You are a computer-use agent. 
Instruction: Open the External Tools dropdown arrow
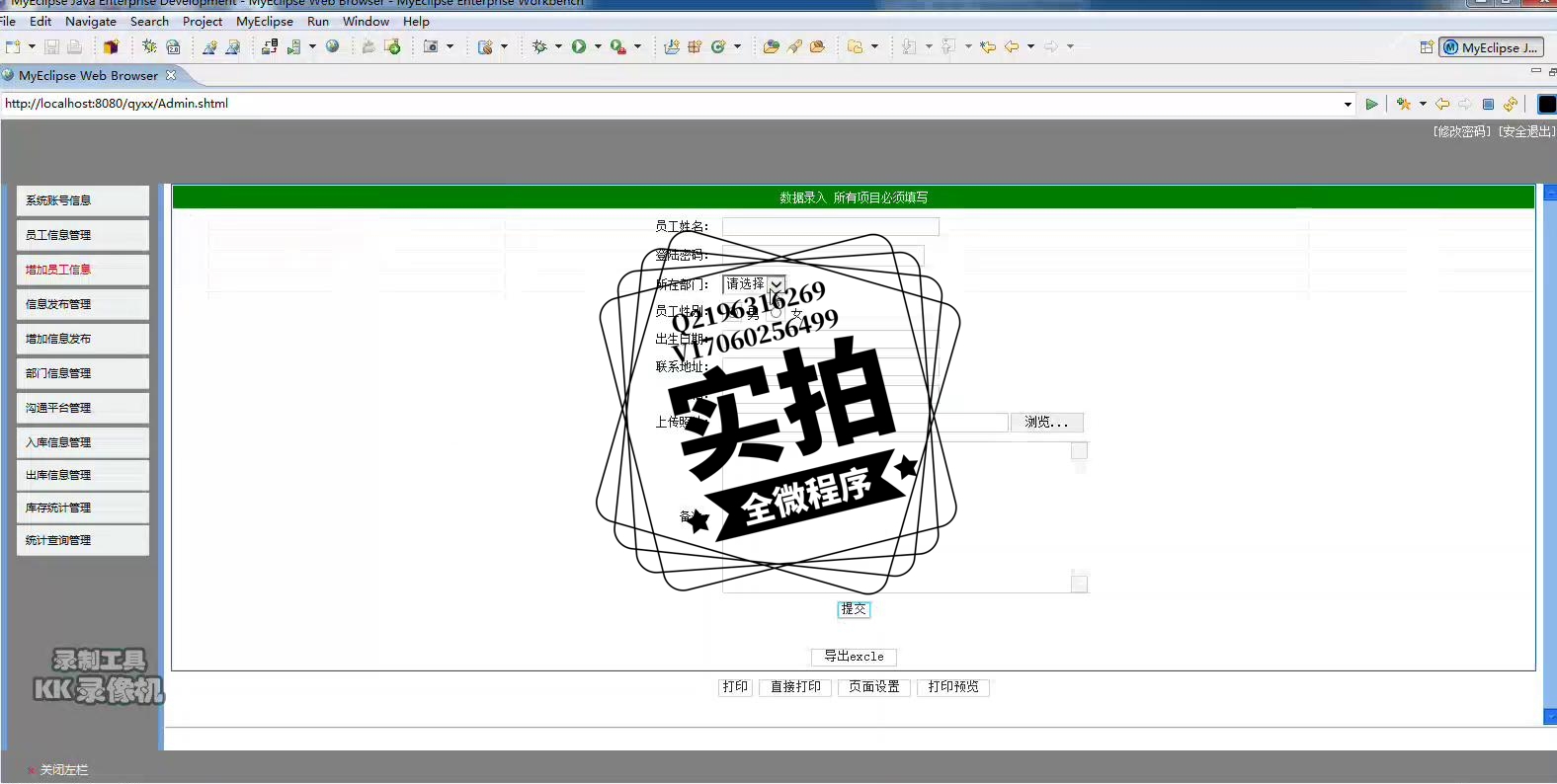click(x=637, y=46)
